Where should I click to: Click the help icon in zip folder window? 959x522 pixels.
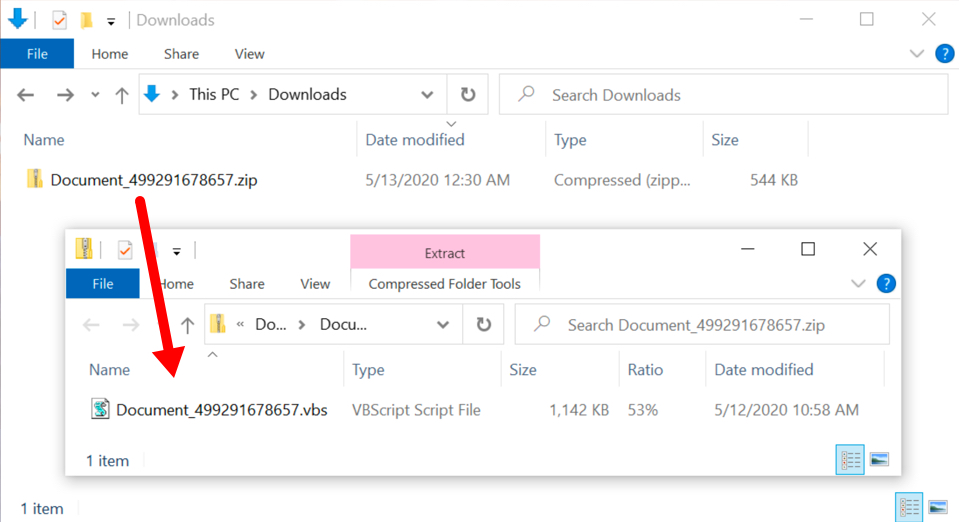tap(886, 283)
